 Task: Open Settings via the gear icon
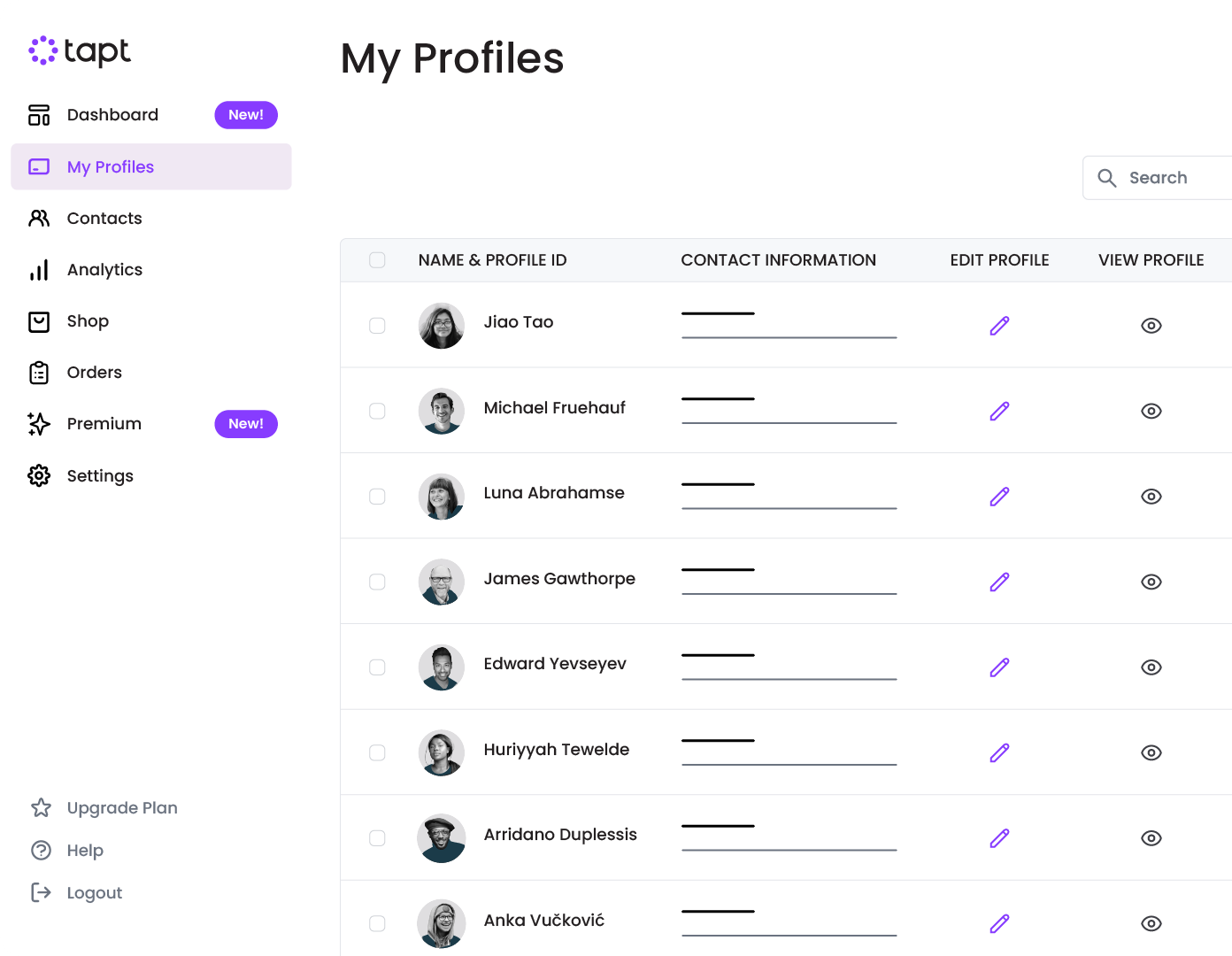point(39,475)
